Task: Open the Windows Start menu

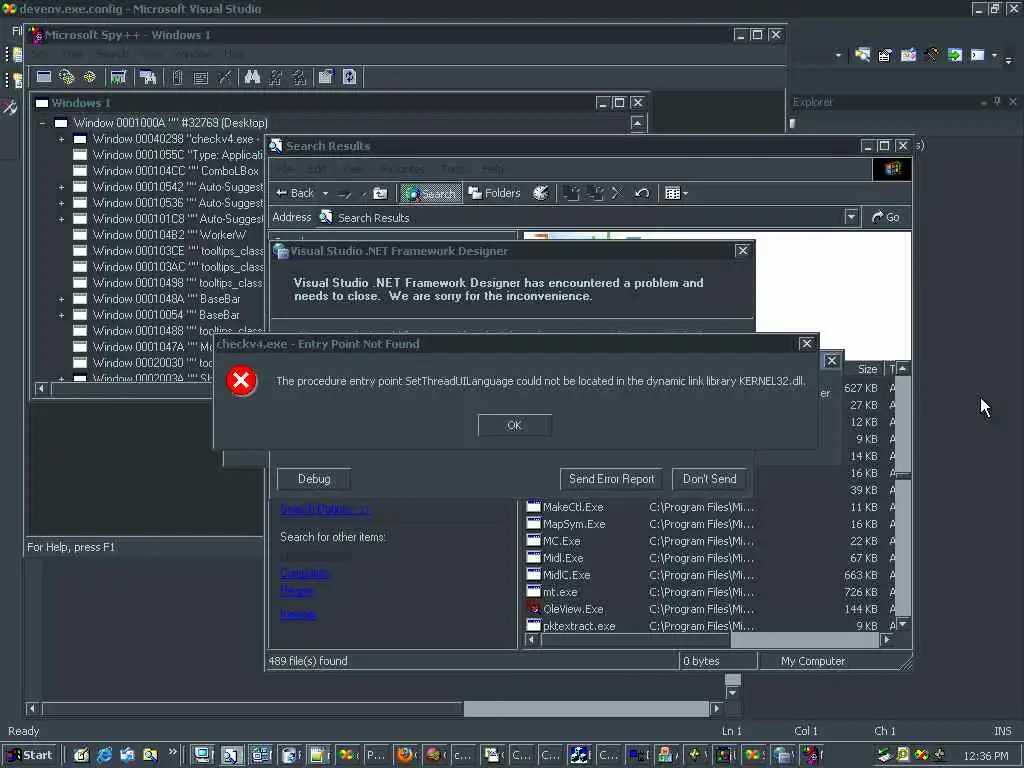Action: [x=30, y=755]
